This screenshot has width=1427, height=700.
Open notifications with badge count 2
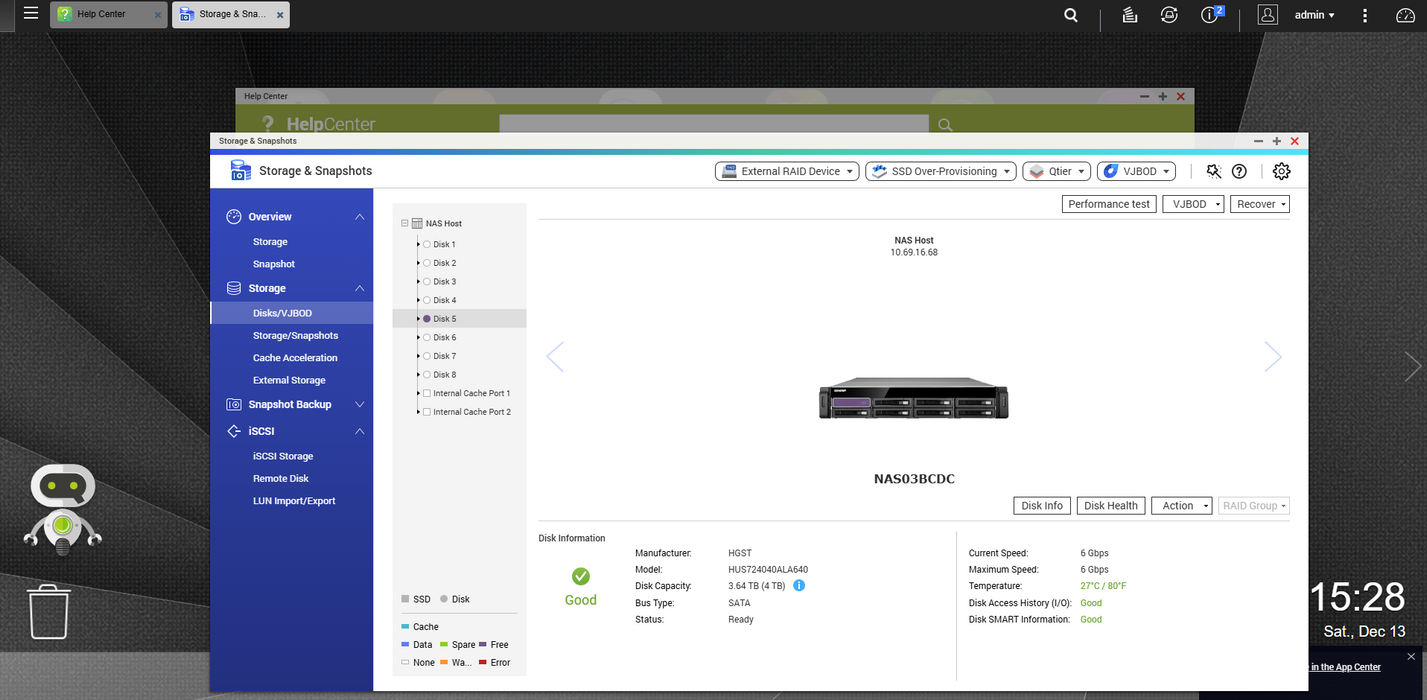point(1209,15)
